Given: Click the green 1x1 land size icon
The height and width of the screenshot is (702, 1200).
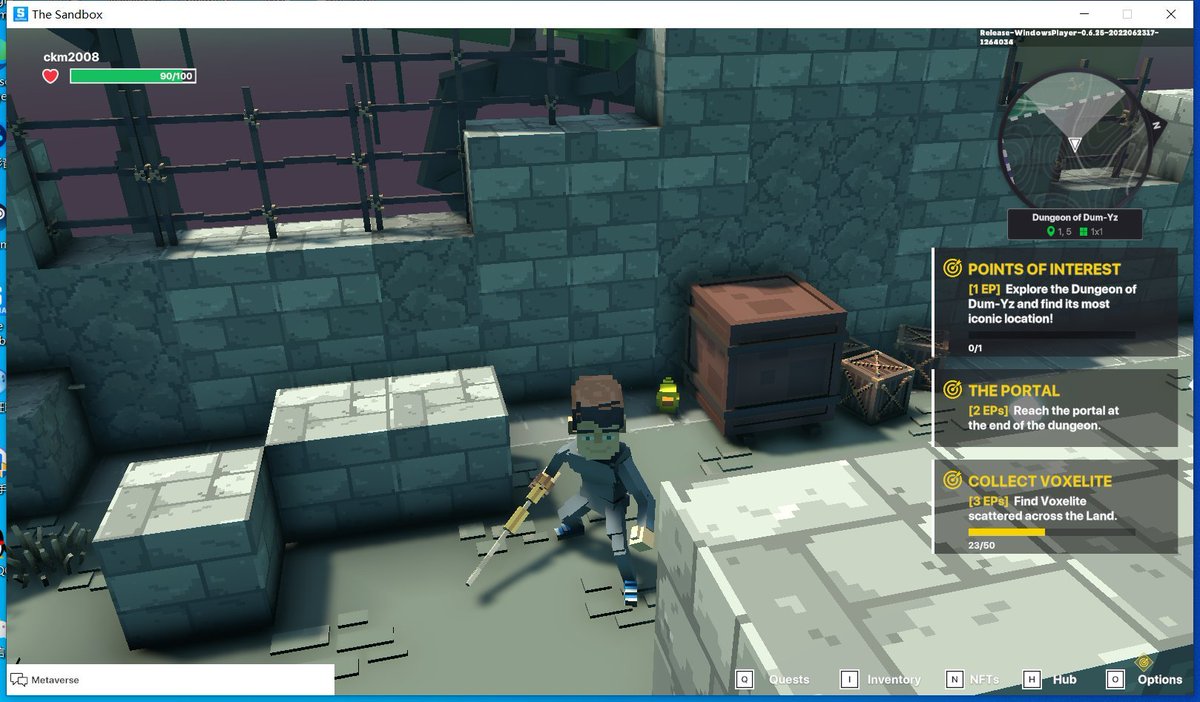Looking at the screenshot, I should (1083, 232).
